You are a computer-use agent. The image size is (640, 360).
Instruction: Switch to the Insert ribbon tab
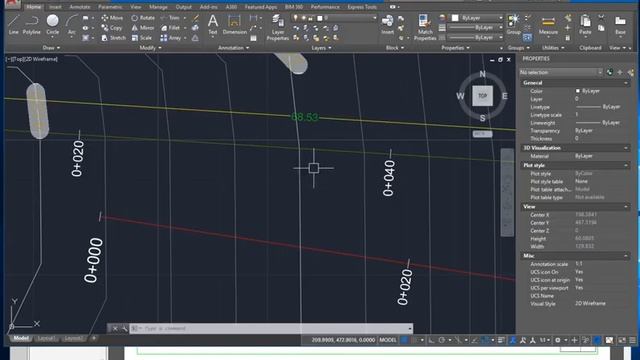[x=55, y=7]
